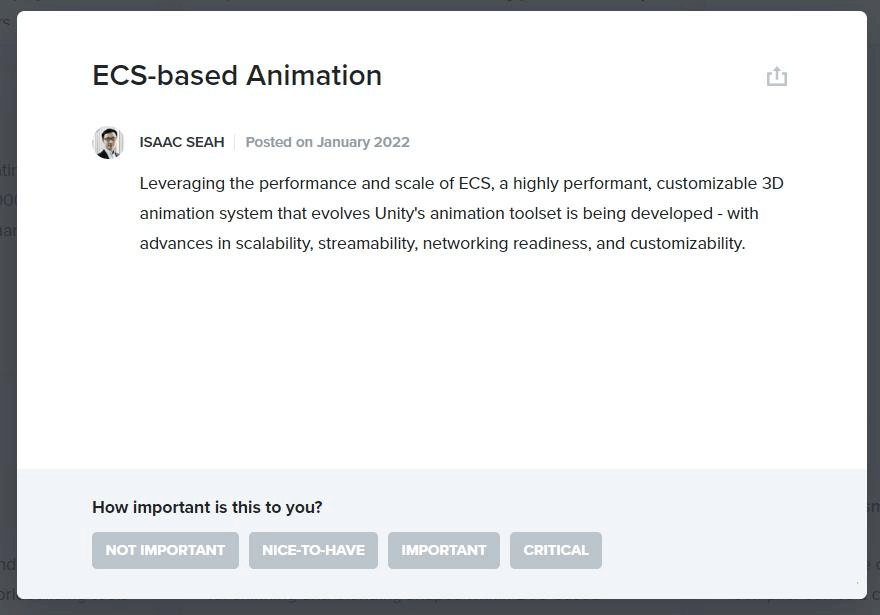Rate the feature as Not Important
The image size is (880, 615).
coord(166,550)
